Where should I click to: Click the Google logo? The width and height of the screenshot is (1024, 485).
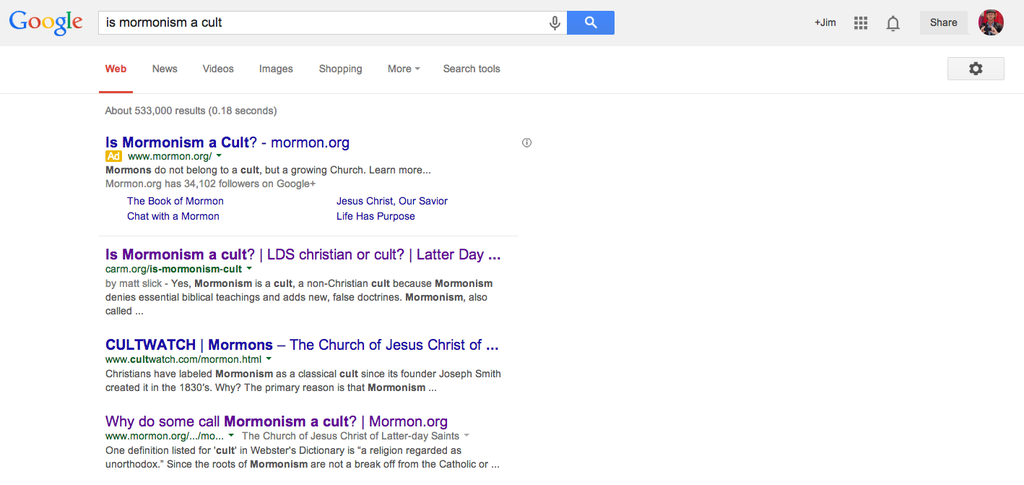(46, 23)
